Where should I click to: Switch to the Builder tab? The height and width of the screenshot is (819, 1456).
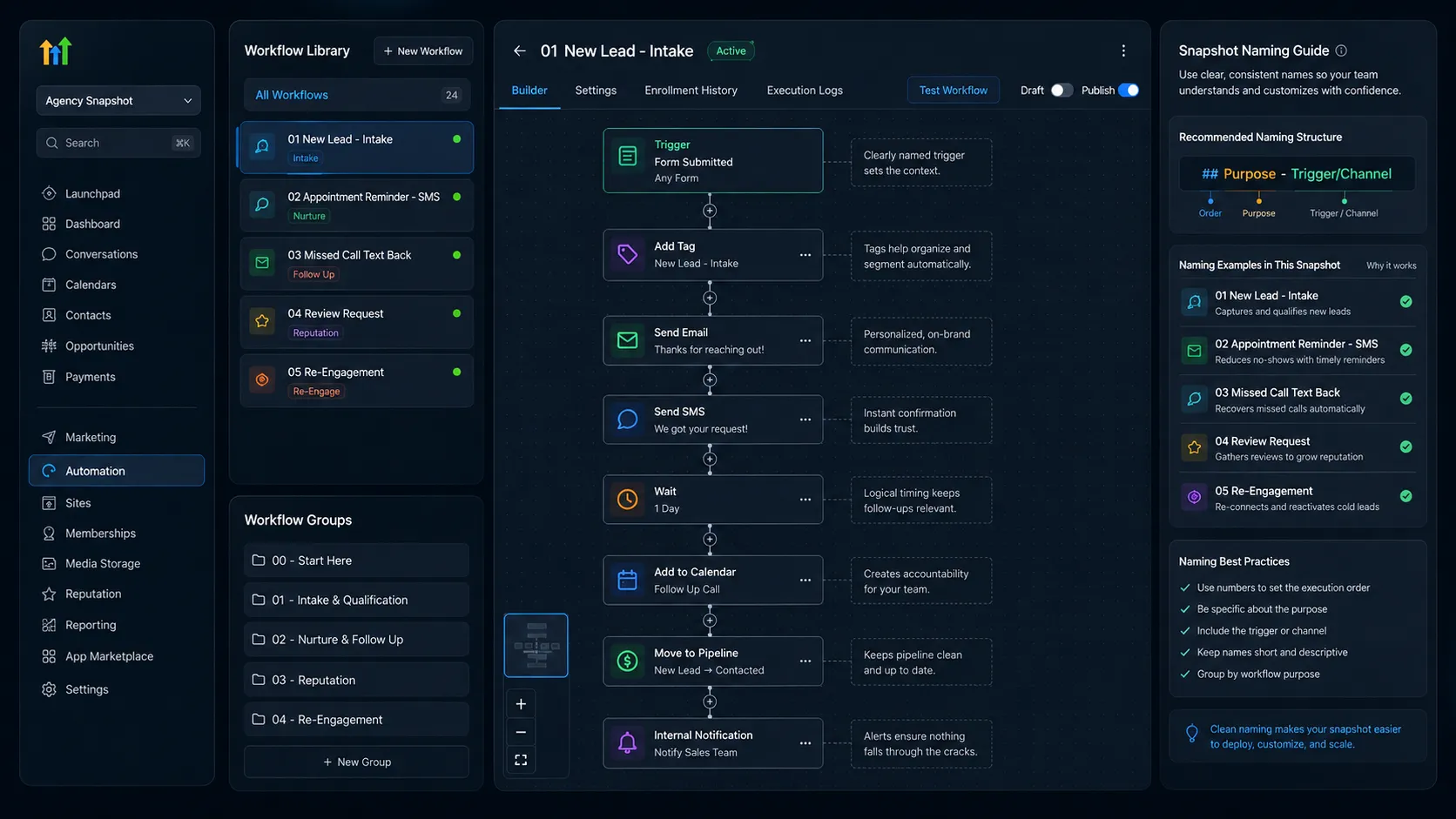coord(529,91)
